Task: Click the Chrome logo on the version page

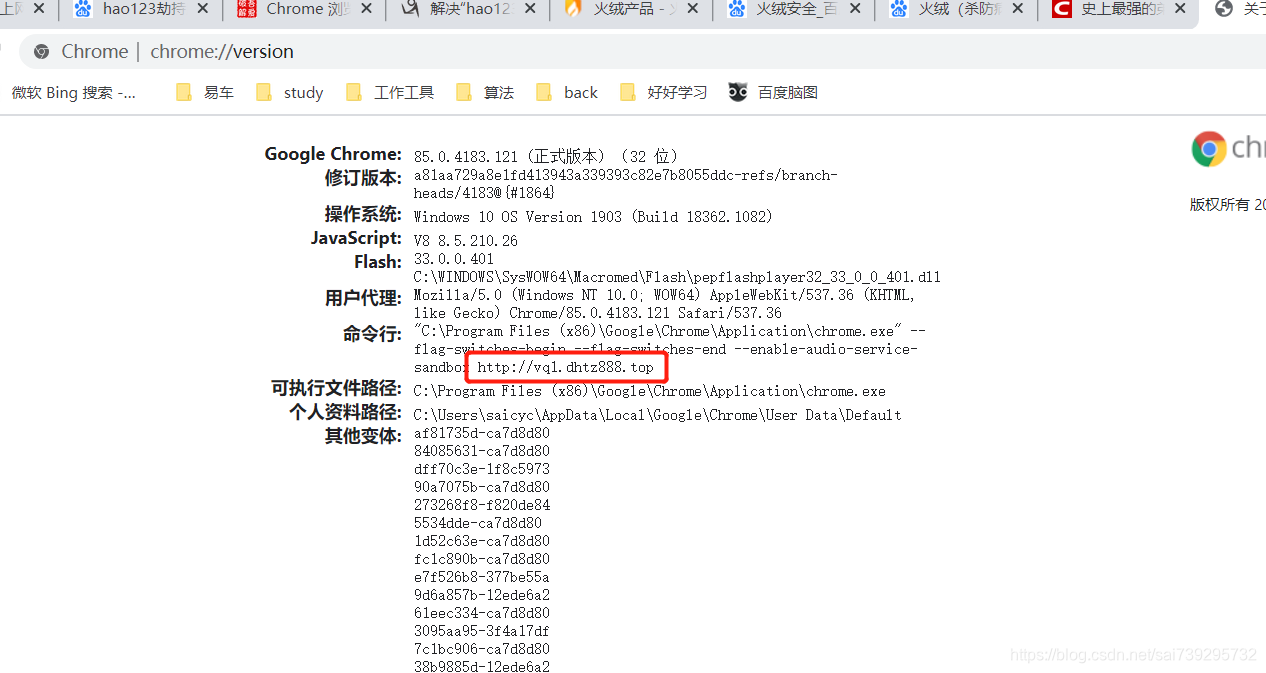Action: tap(1209, 149)
